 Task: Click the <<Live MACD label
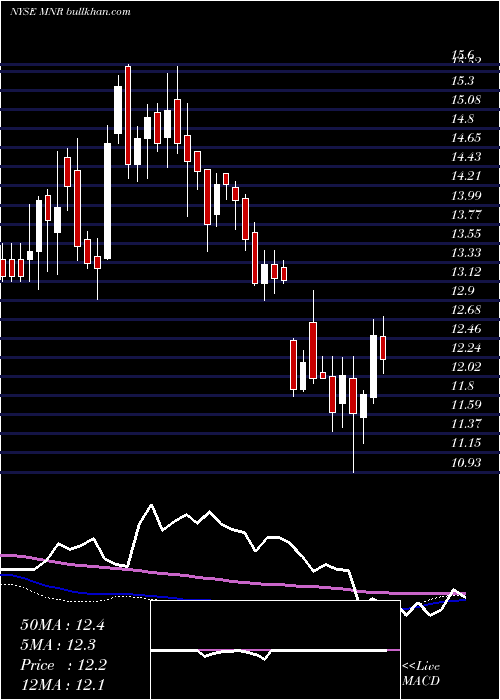click(x=421, y=674)
